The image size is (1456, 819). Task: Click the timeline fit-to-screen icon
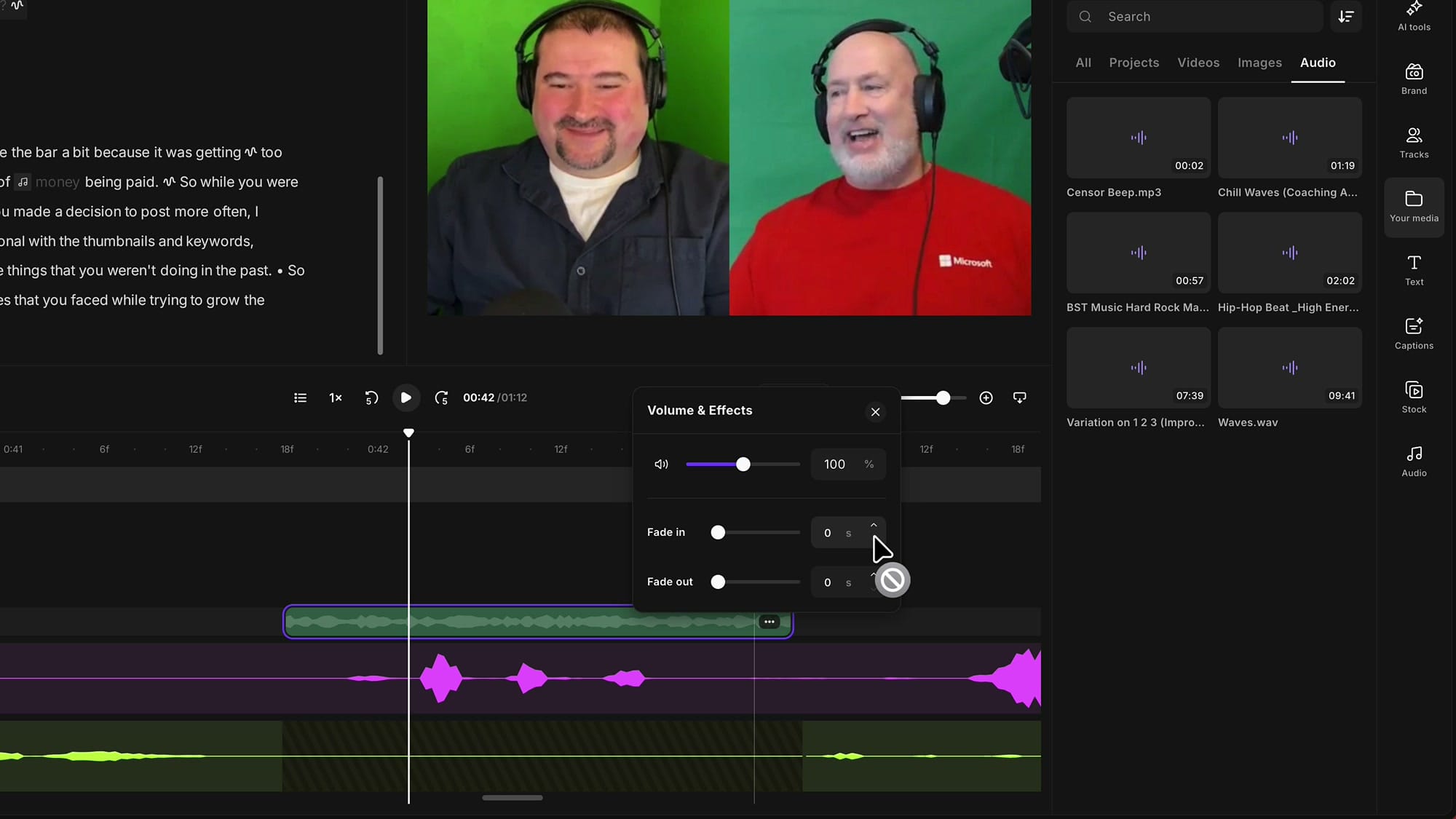tap(1019, 397)
